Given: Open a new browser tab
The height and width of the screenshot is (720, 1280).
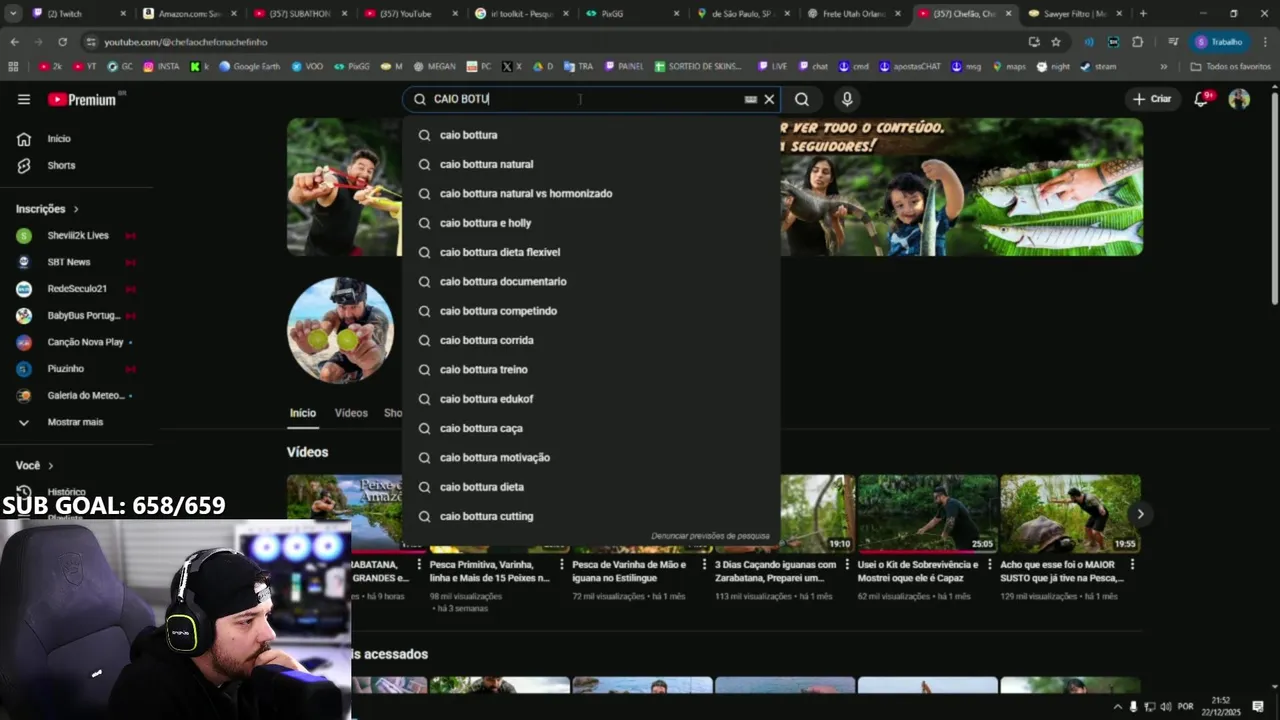Looking at the screenshot, I should (x=1143, y=14).
